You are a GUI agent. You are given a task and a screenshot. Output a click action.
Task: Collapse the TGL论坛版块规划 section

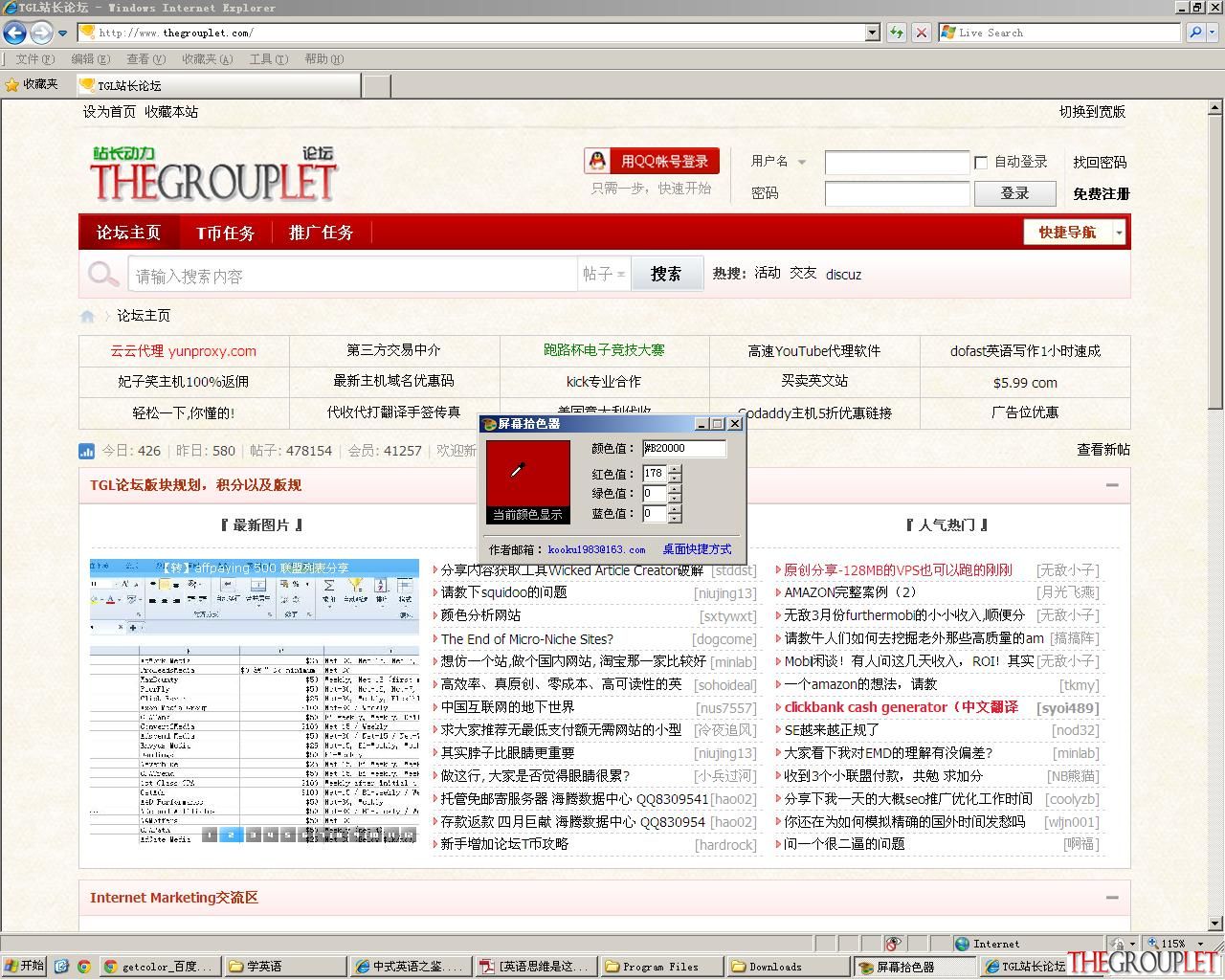point(1112,485)
